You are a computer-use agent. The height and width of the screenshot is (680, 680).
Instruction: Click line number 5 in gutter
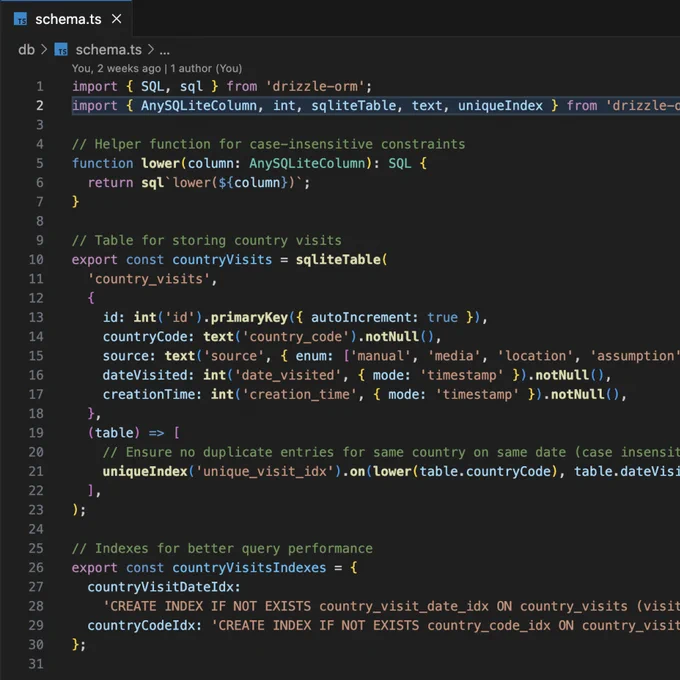point(40,163)
